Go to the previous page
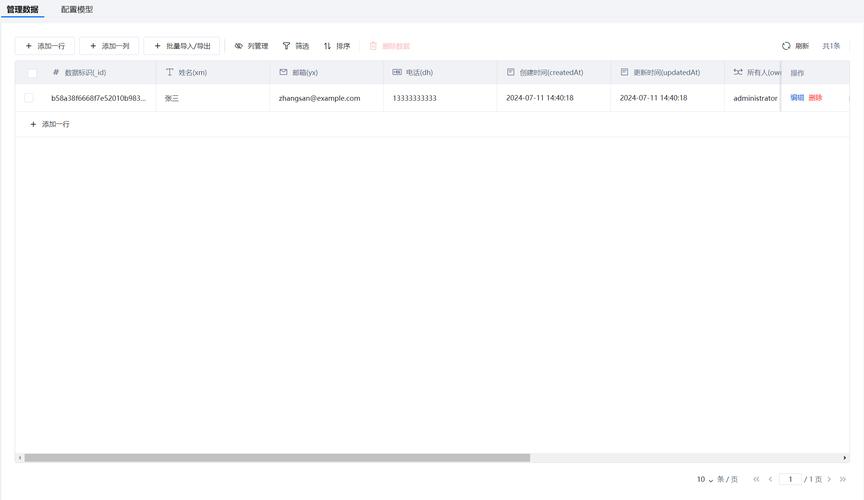Screen dimensions: 864x500 click(x=770, y=479)
